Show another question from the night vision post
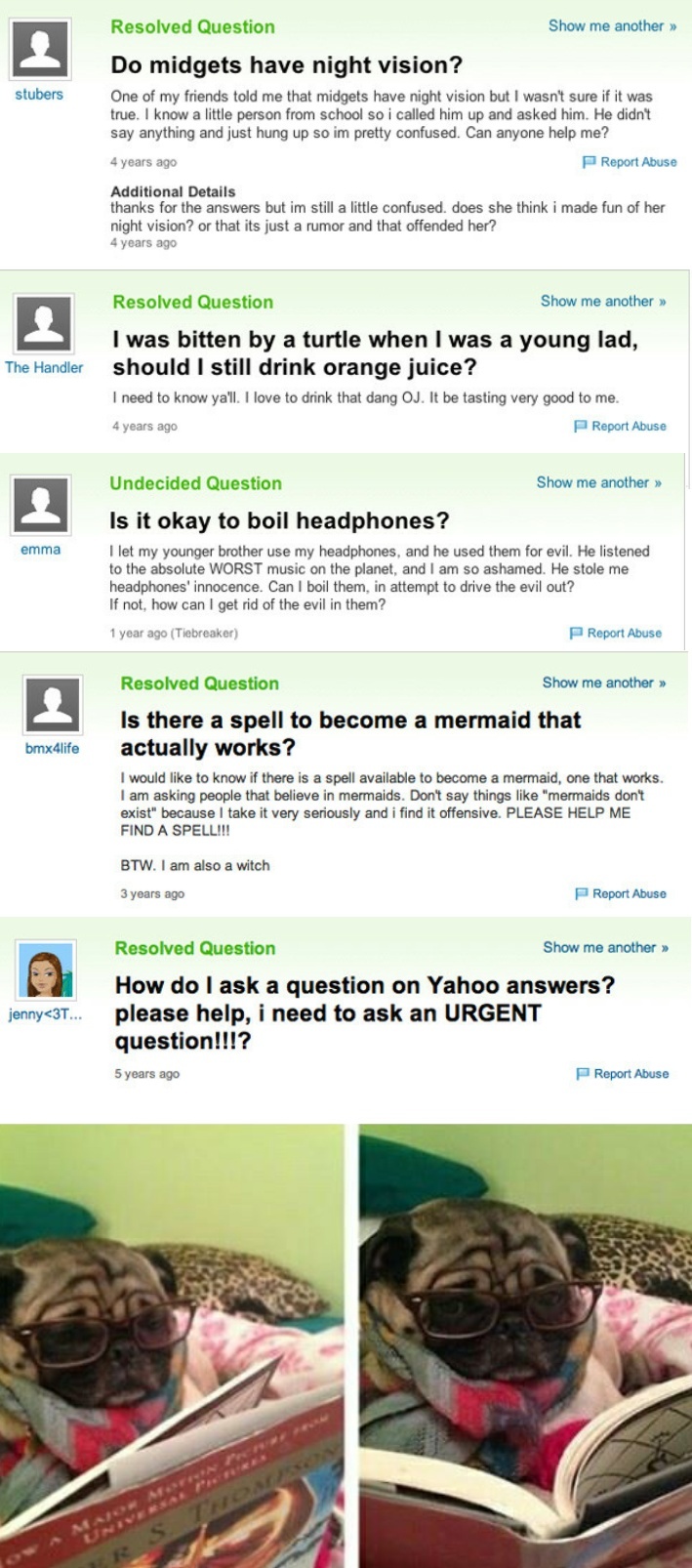This screenshot has width=692, height=1568. [x=612, y=26]
